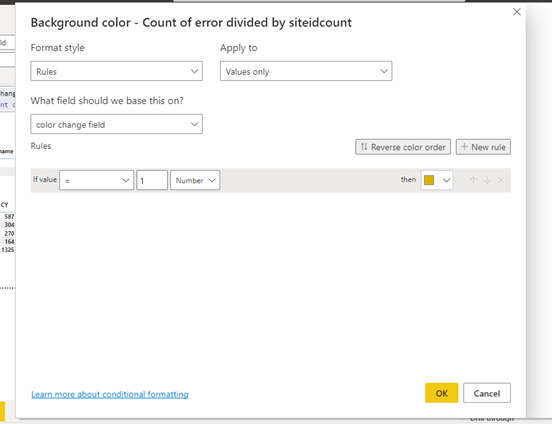
Task: Move the rule down with arrow icon
Action: pos(487,180)
